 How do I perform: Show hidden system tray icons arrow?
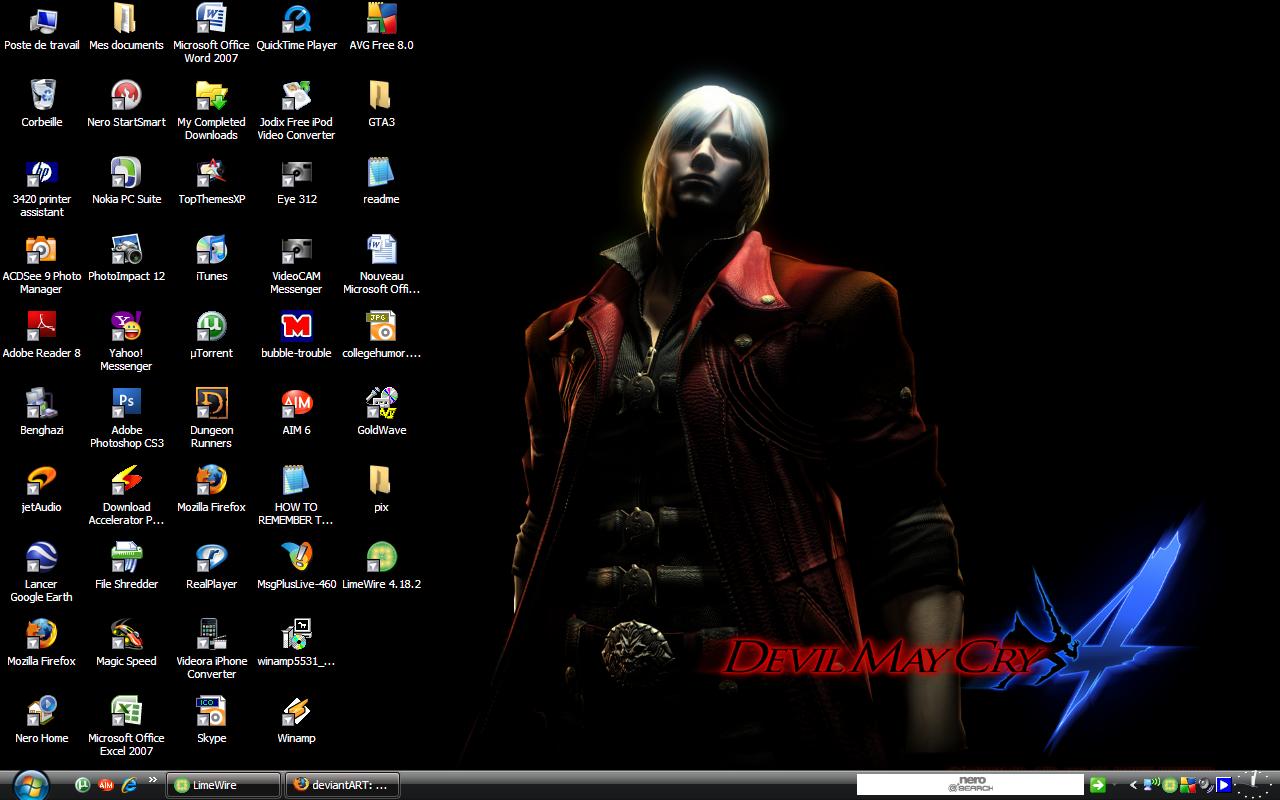click(1133, 785)
